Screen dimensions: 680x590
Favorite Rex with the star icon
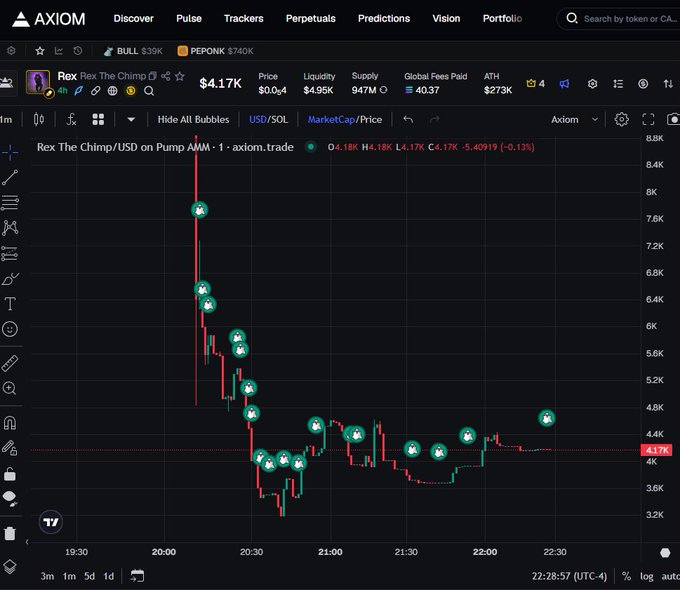coord(180,76)
